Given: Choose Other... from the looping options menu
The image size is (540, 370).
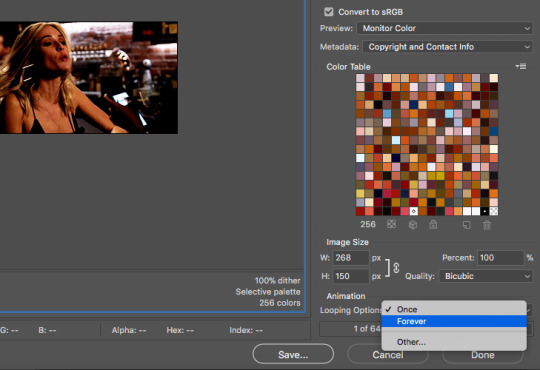Looking at the screenshot, I should [454, 342].
